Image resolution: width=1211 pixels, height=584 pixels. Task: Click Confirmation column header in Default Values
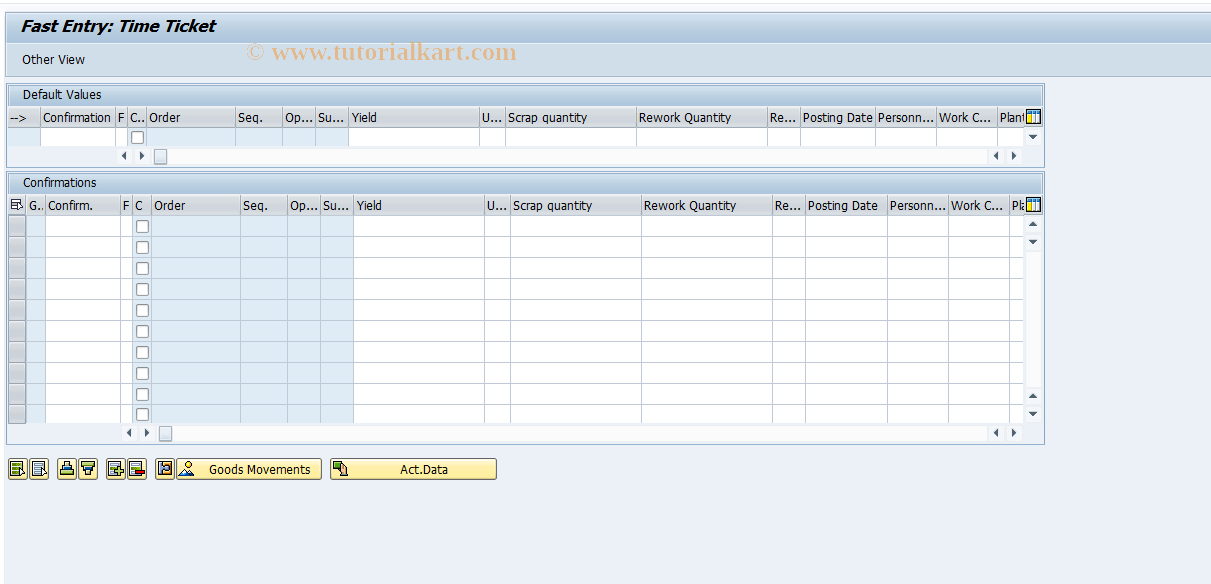(78, 117)
